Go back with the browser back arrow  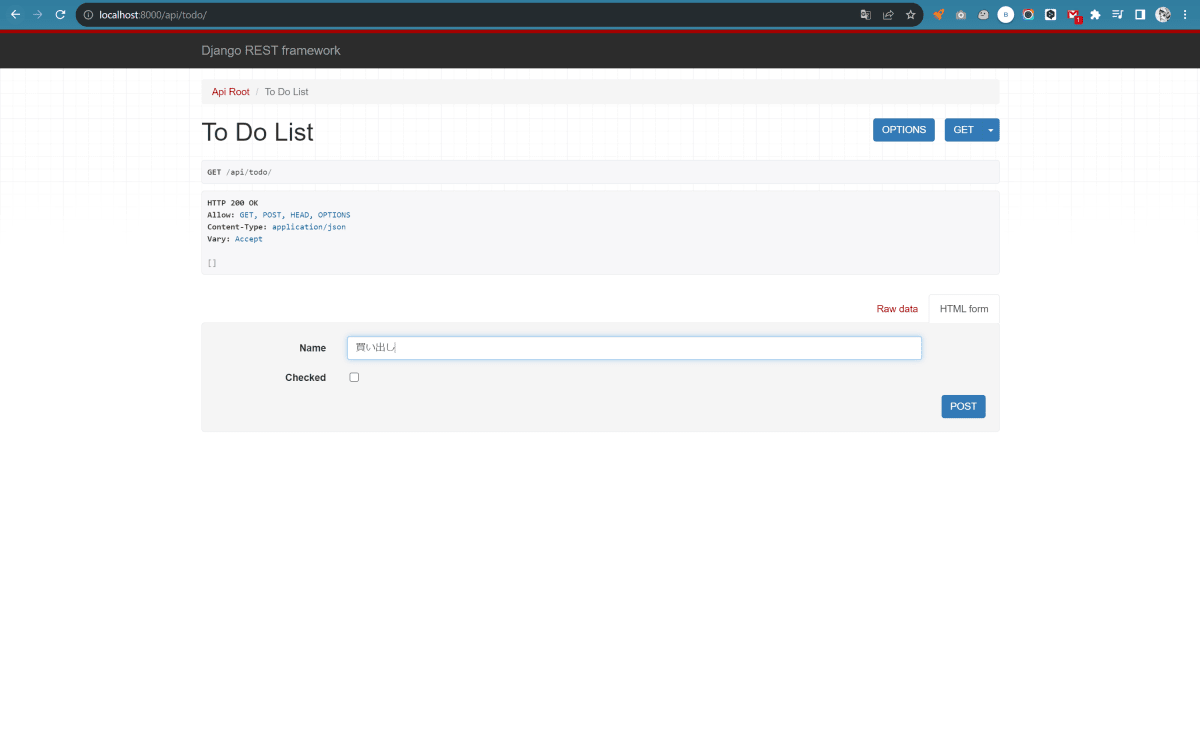pyautogui.click(x=15, y=15)
